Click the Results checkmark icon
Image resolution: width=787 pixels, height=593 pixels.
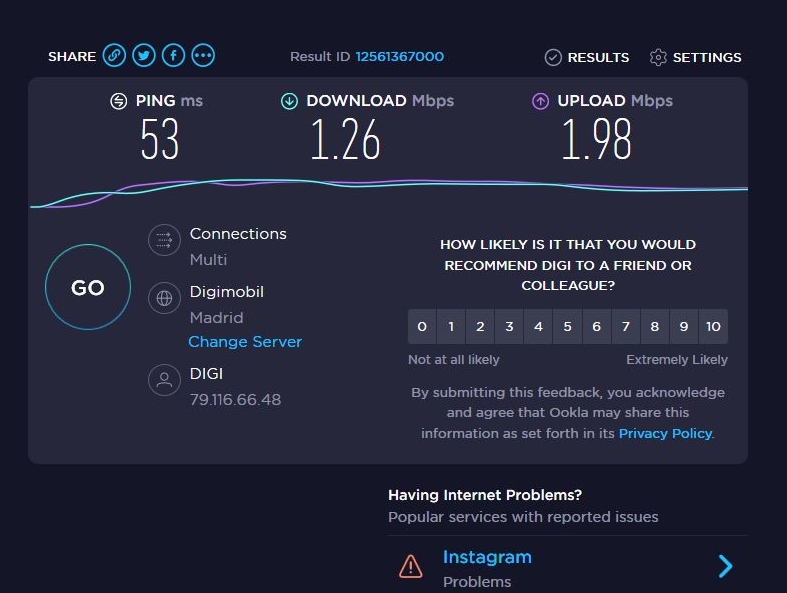pos(553,57)
